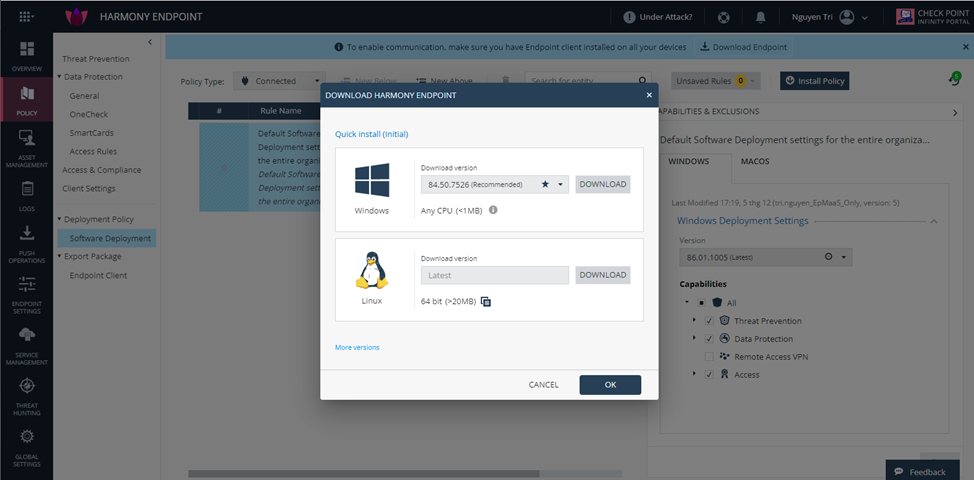Click the Under Attack? alert icon

(x=629, y=17)
